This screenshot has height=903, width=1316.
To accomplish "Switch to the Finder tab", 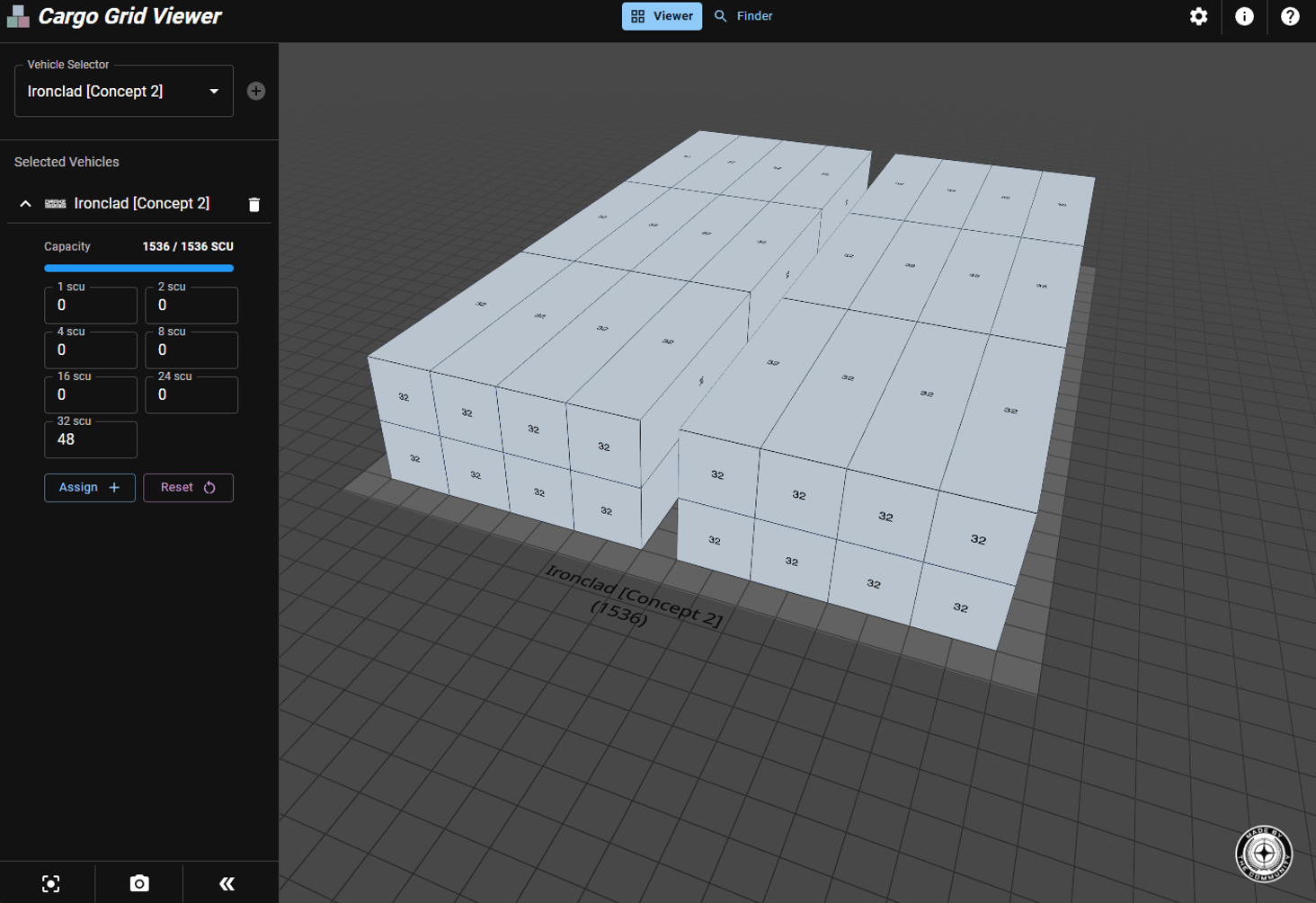I will (743, 16).
